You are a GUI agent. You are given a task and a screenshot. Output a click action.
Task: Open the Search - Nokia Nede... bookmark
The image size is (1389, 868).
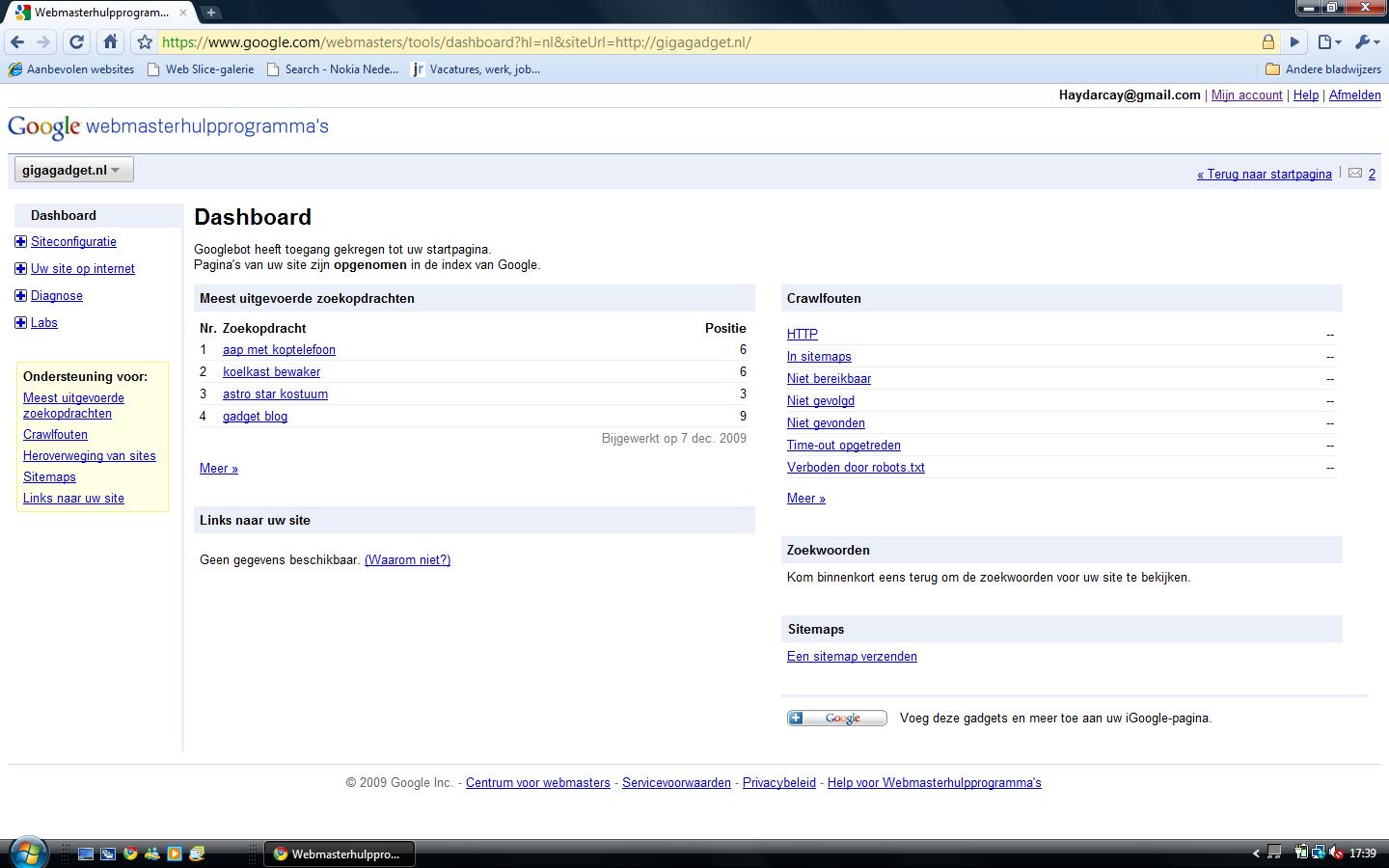[333, 69]
